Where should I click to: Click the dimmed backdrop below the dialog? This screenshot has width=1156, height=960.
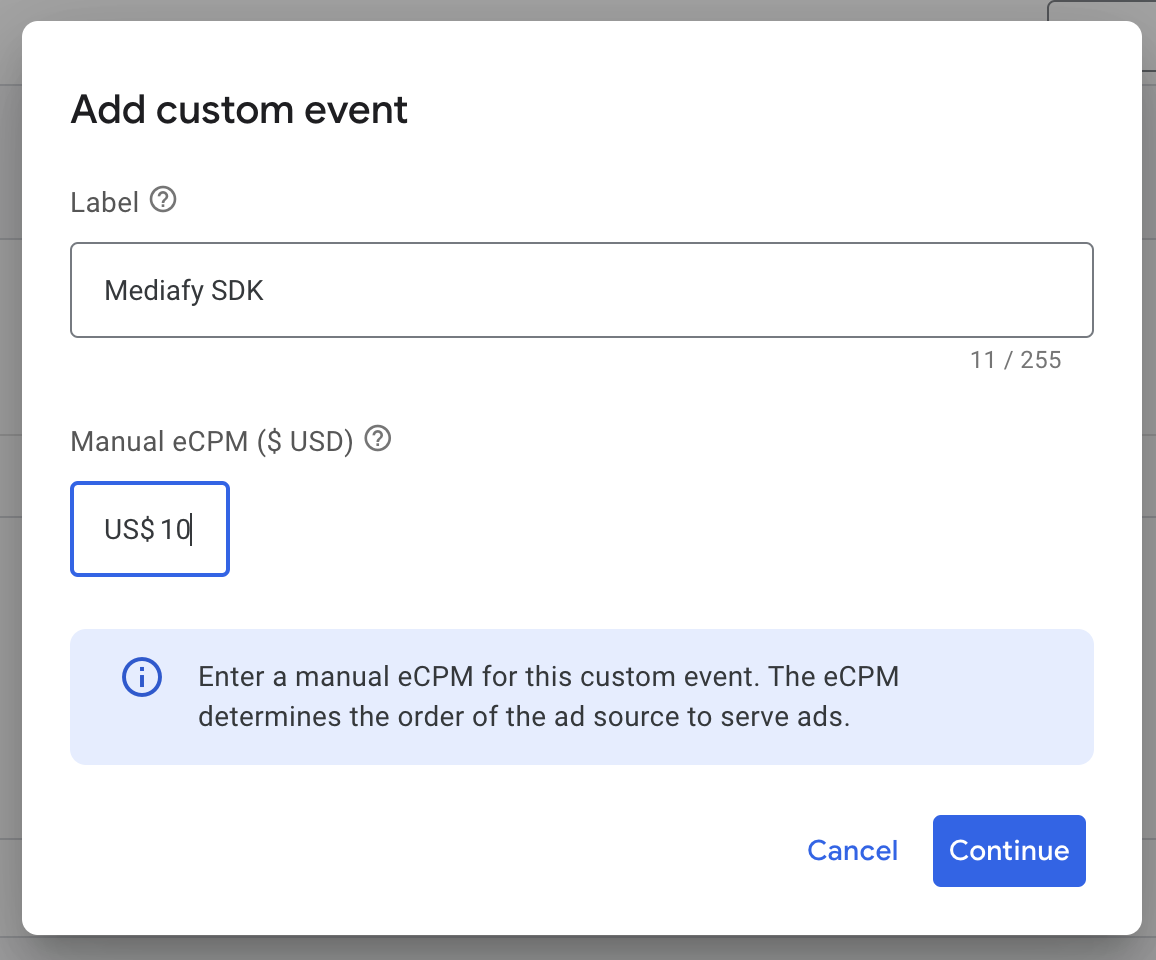[x=578, y=948]
